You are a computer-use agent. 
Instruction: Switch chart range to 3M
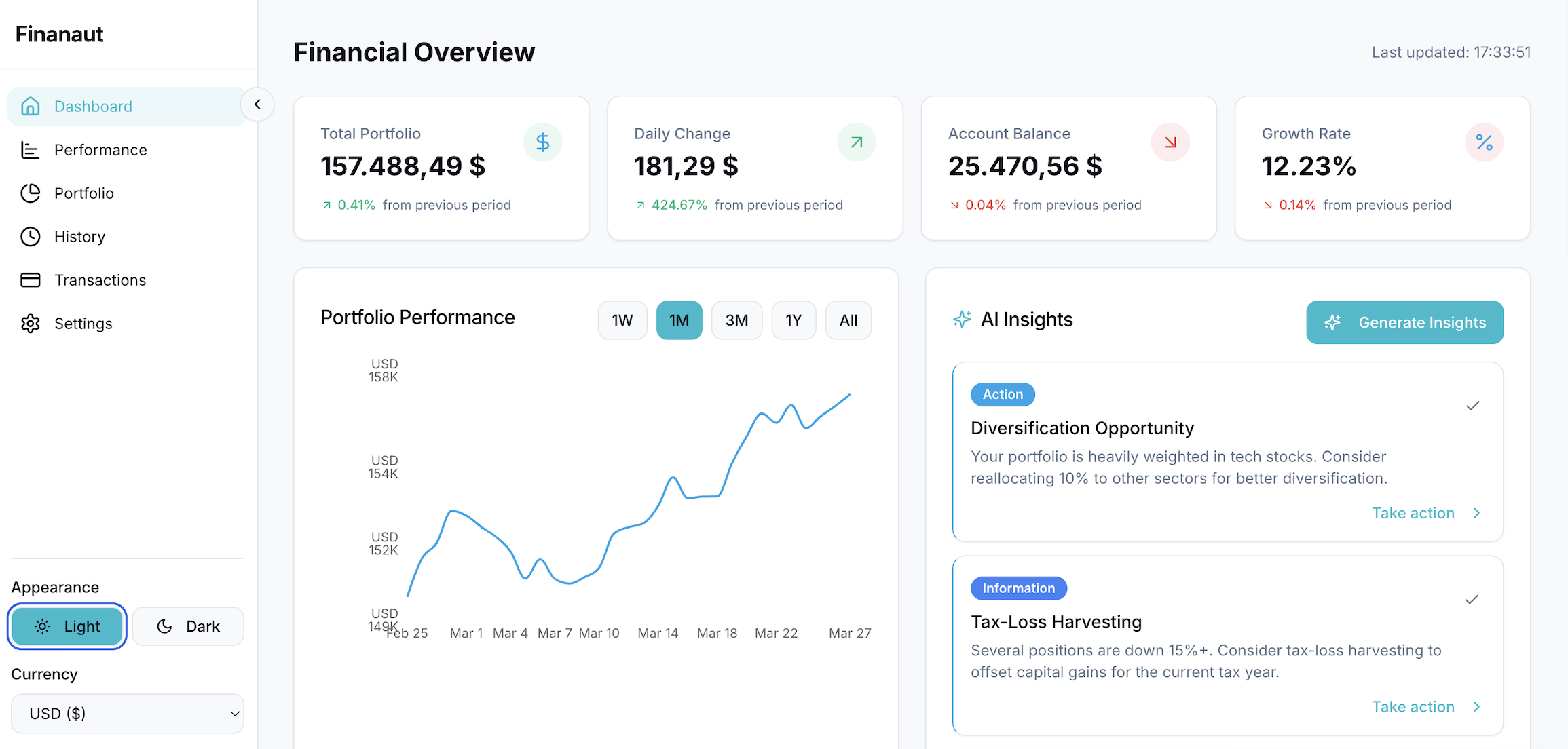pyautogui.click(x=736, y=320)
